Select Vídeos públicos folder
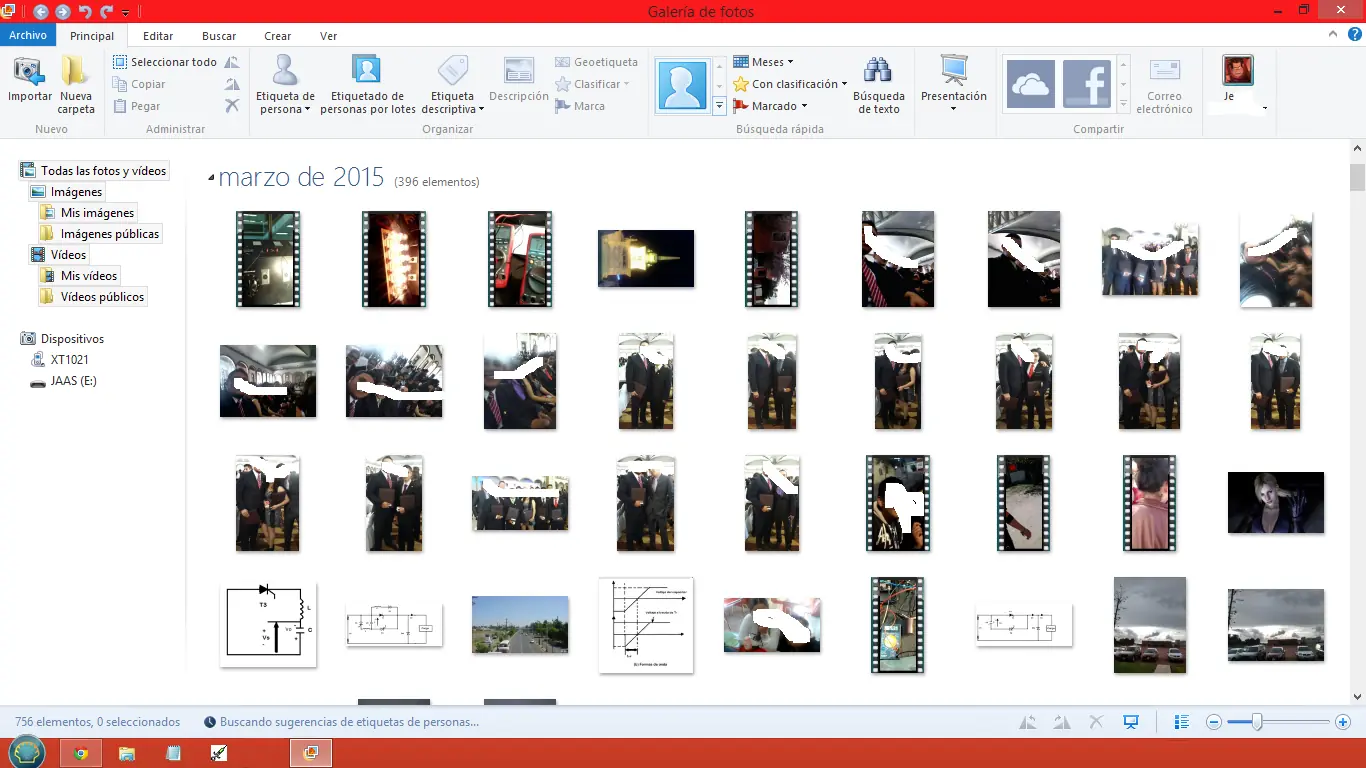This screenshot has height=768, width=1366. 92,297
